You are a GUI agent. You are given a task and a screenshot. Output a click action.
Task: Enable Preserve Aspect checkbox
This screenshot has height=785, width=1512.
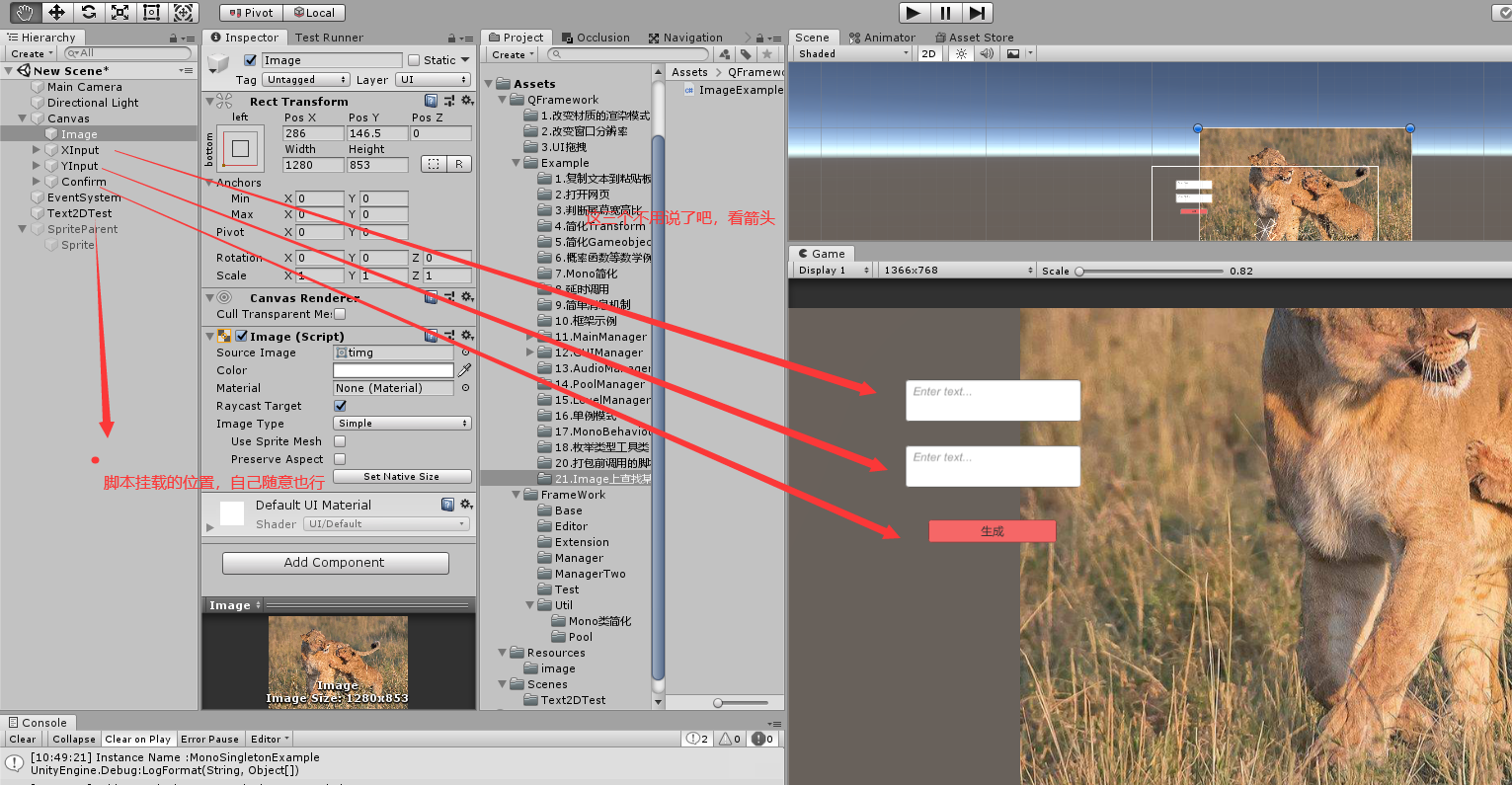click(340, 459)
